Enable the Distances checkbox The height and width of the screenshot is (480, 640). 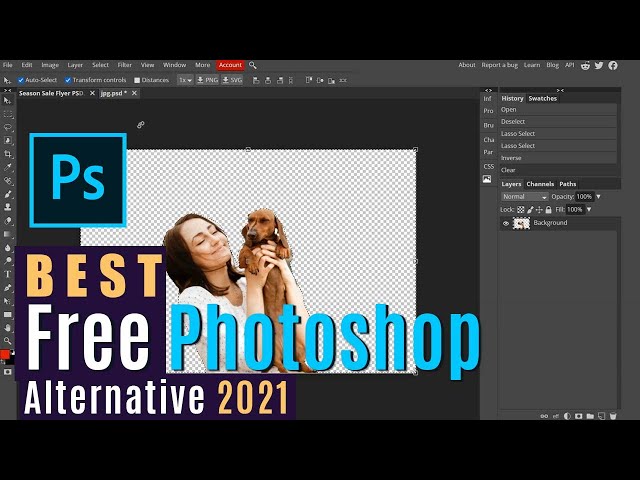point(137,80)
